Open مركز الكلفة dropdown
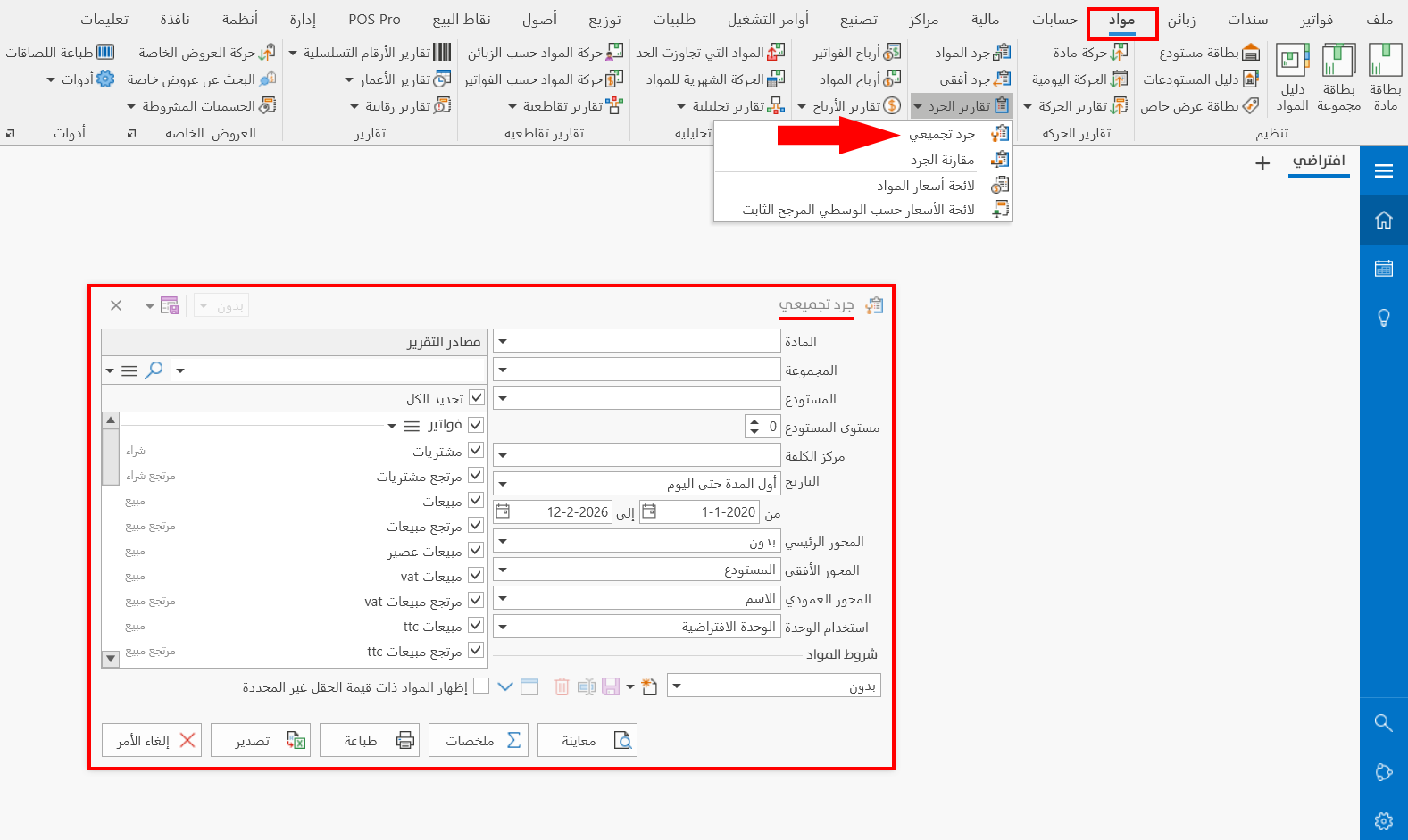Image resolution: width=1408 pixels, height=840 pixels. coord(503,455)
